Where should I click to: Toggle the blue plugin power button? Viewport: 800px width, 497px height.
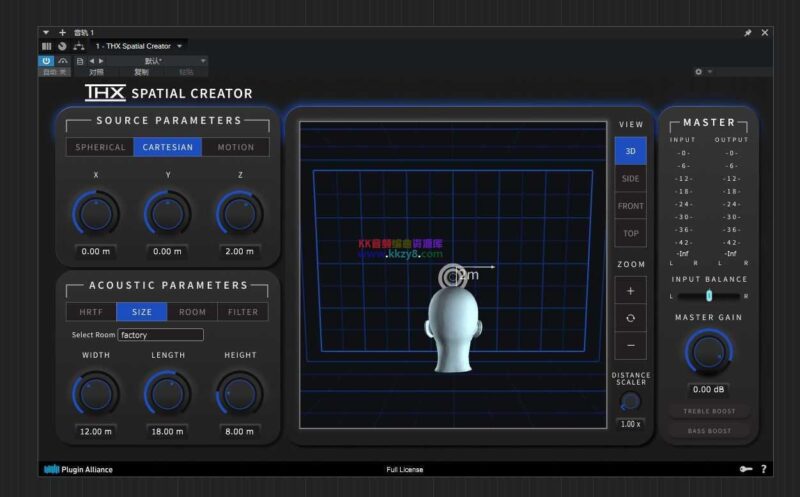click(x=46, y=61)
